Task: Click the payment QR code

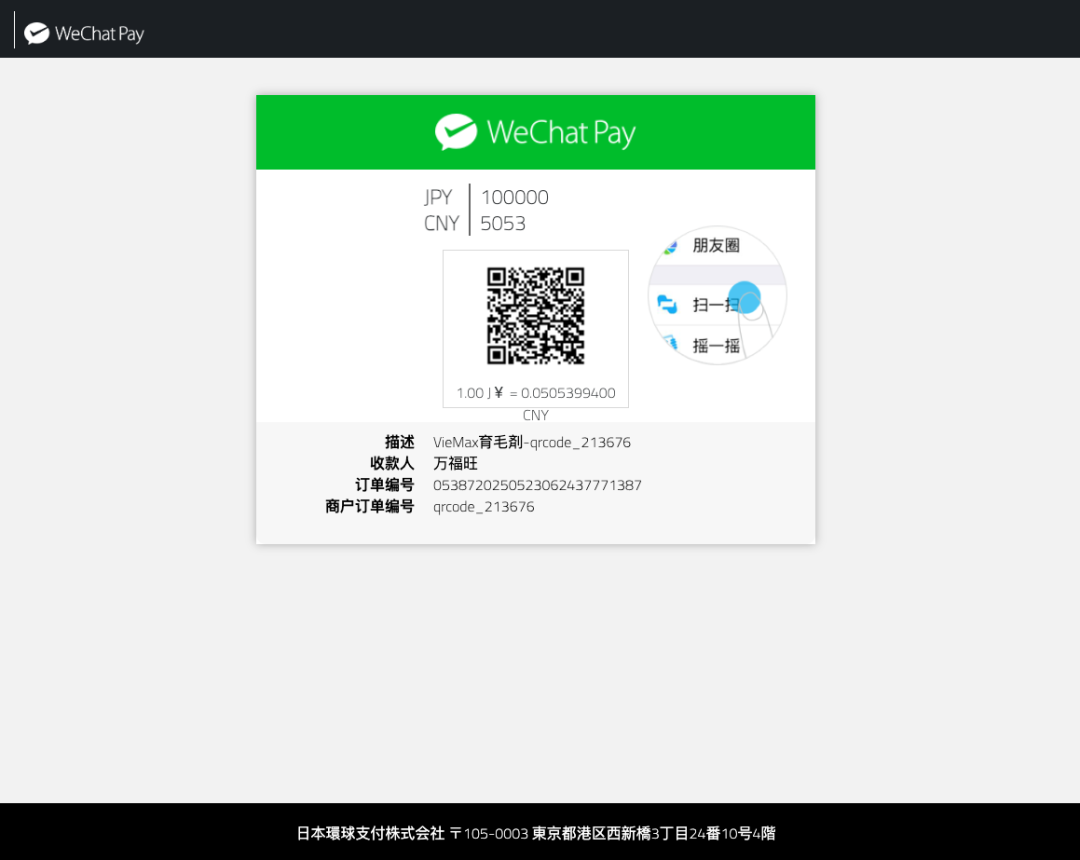Action: coord(535,315)
